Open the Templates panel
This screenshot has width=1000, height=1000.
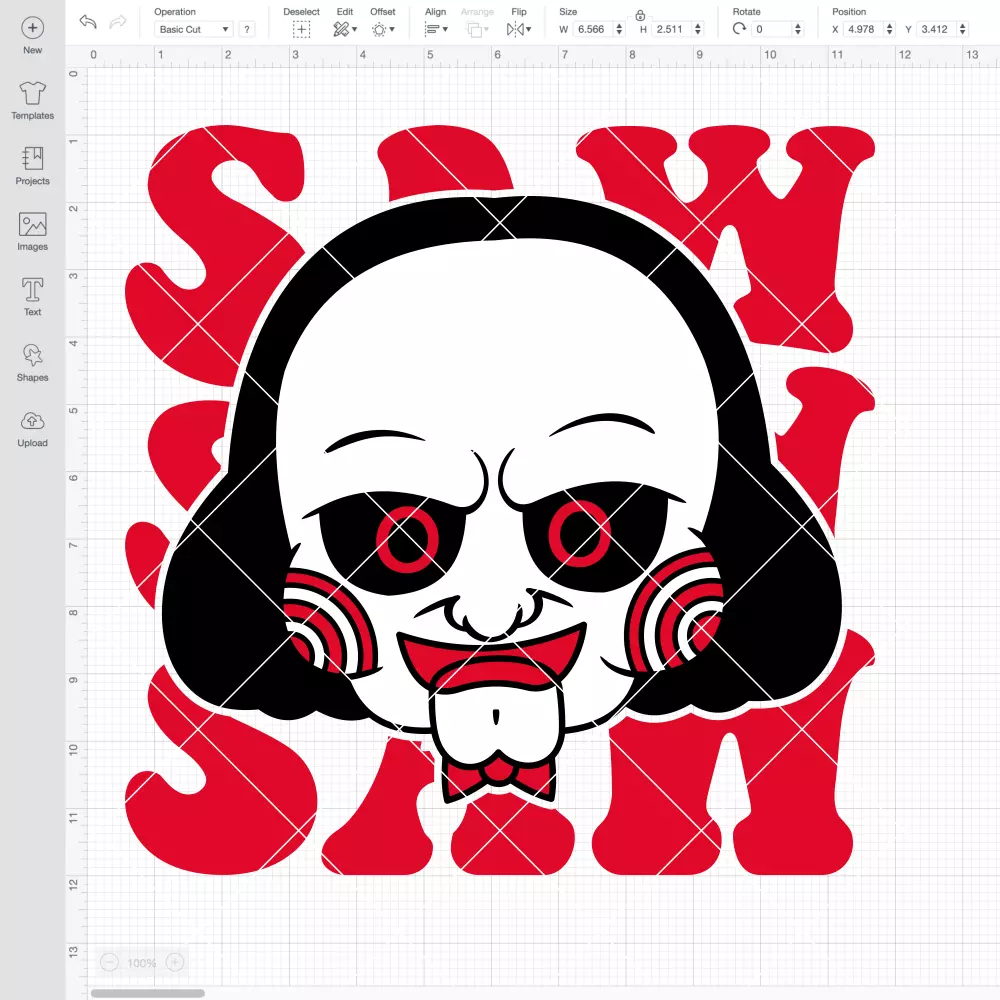[x=33, y=101]
